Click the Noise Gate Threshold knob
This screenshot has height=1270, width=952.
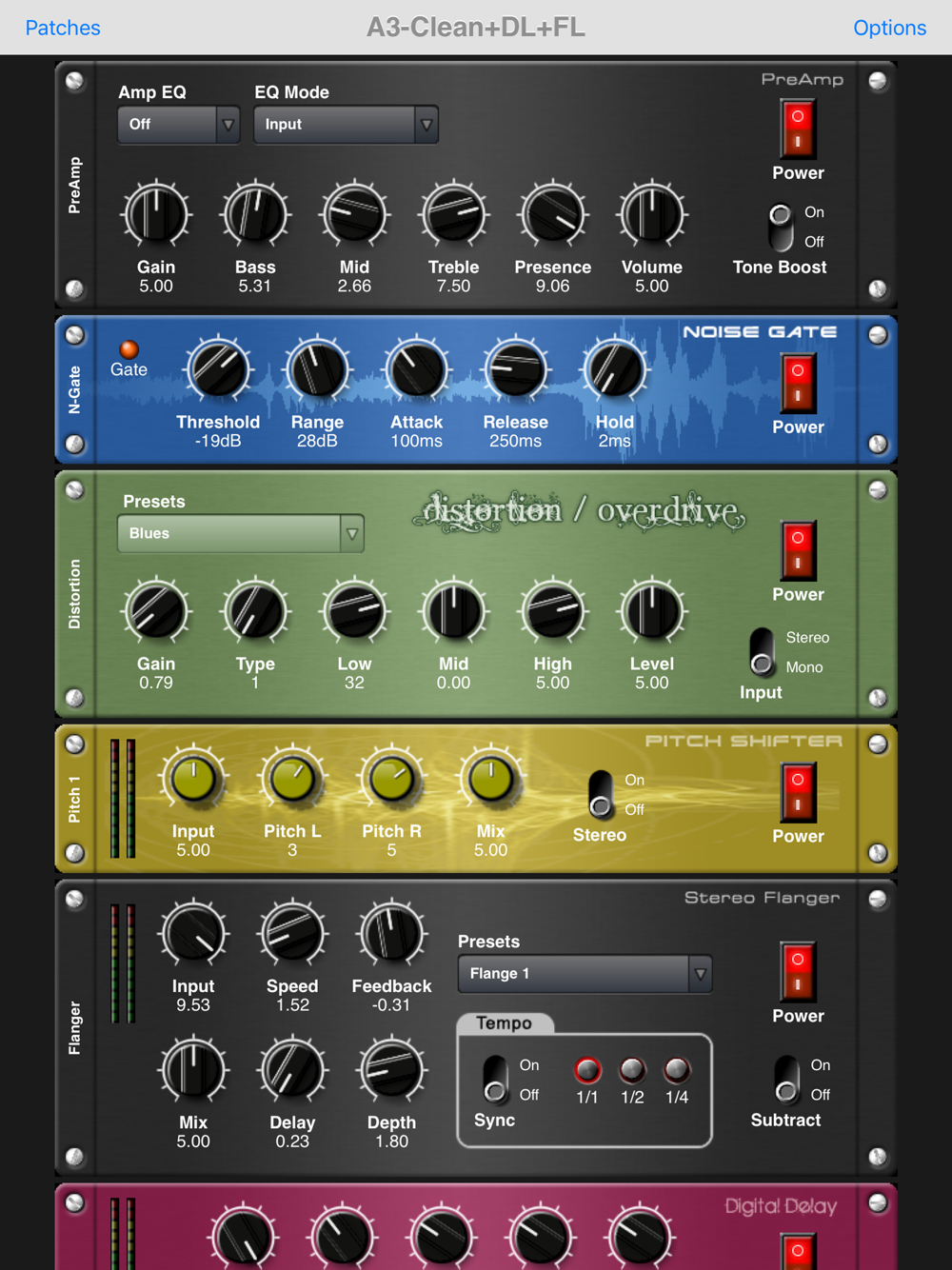[218, 370]
